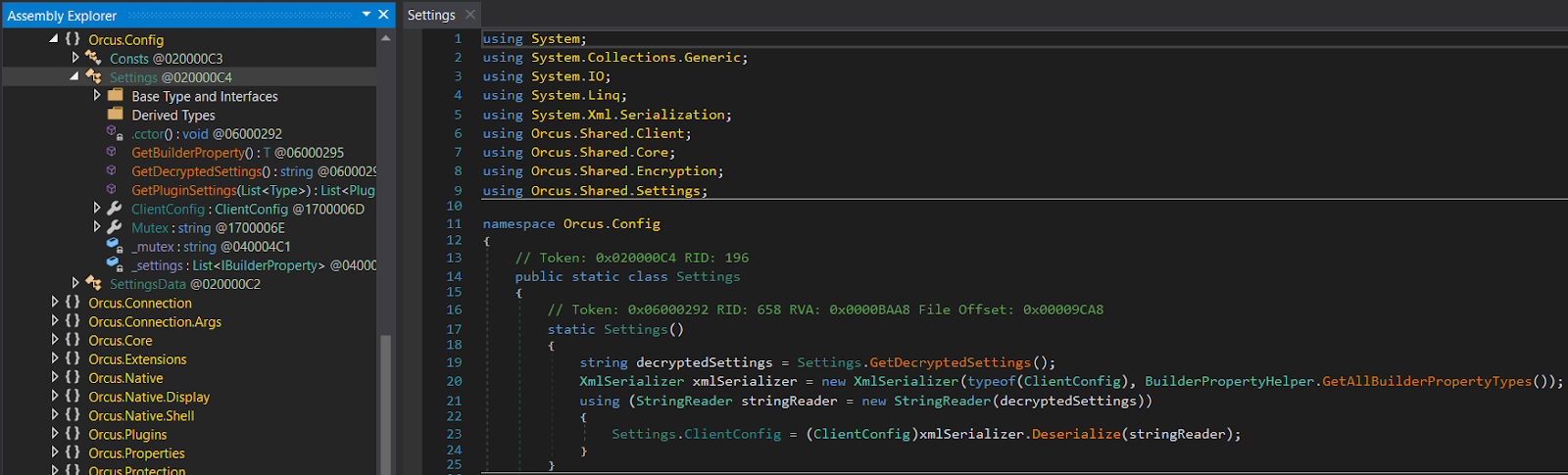This screenshot has height=475, width=1568.
Task: Close the Settings tab
Action: point(470,15)
